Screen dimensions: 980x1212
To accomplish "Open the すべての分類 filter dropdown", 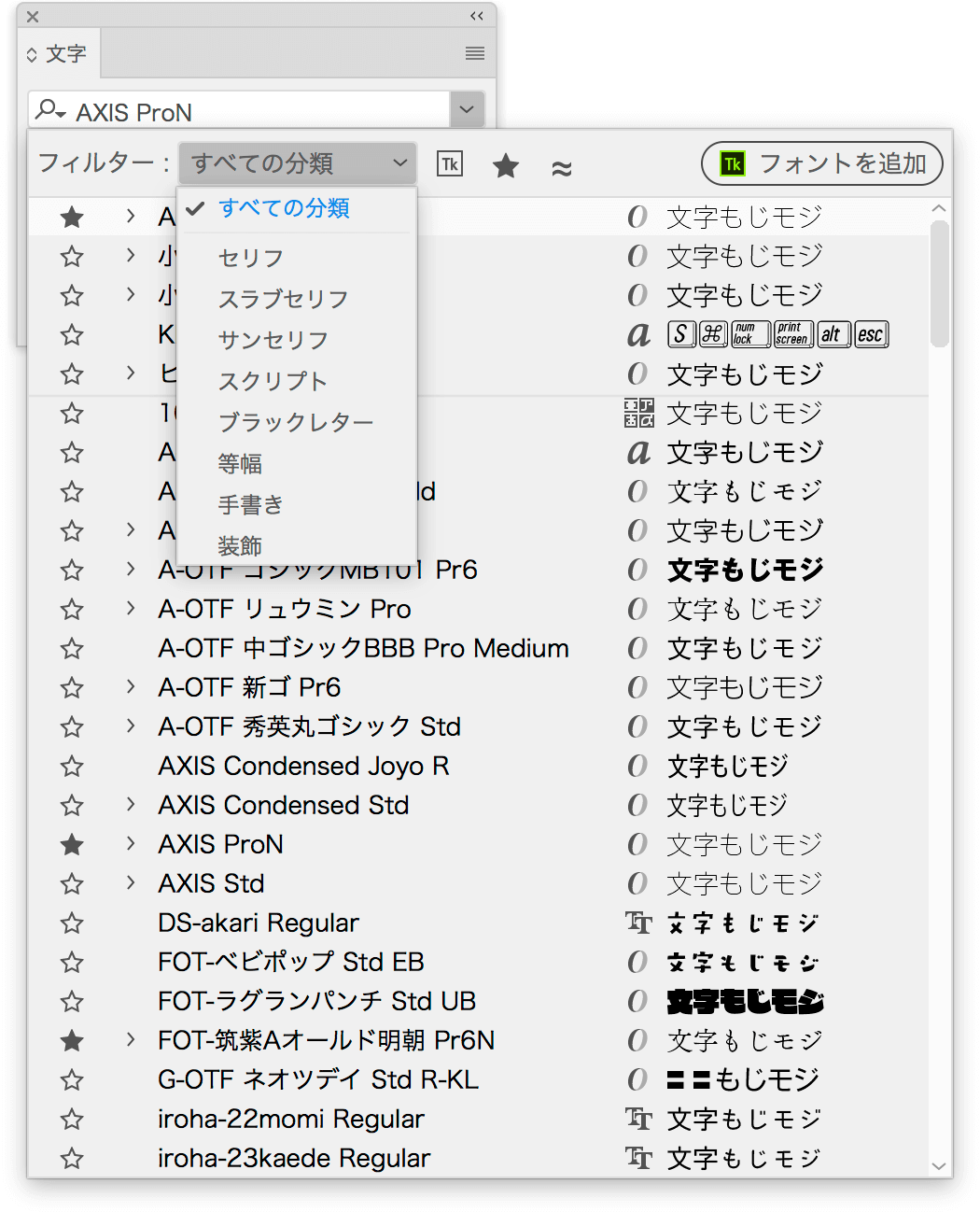I will point(297,163).
